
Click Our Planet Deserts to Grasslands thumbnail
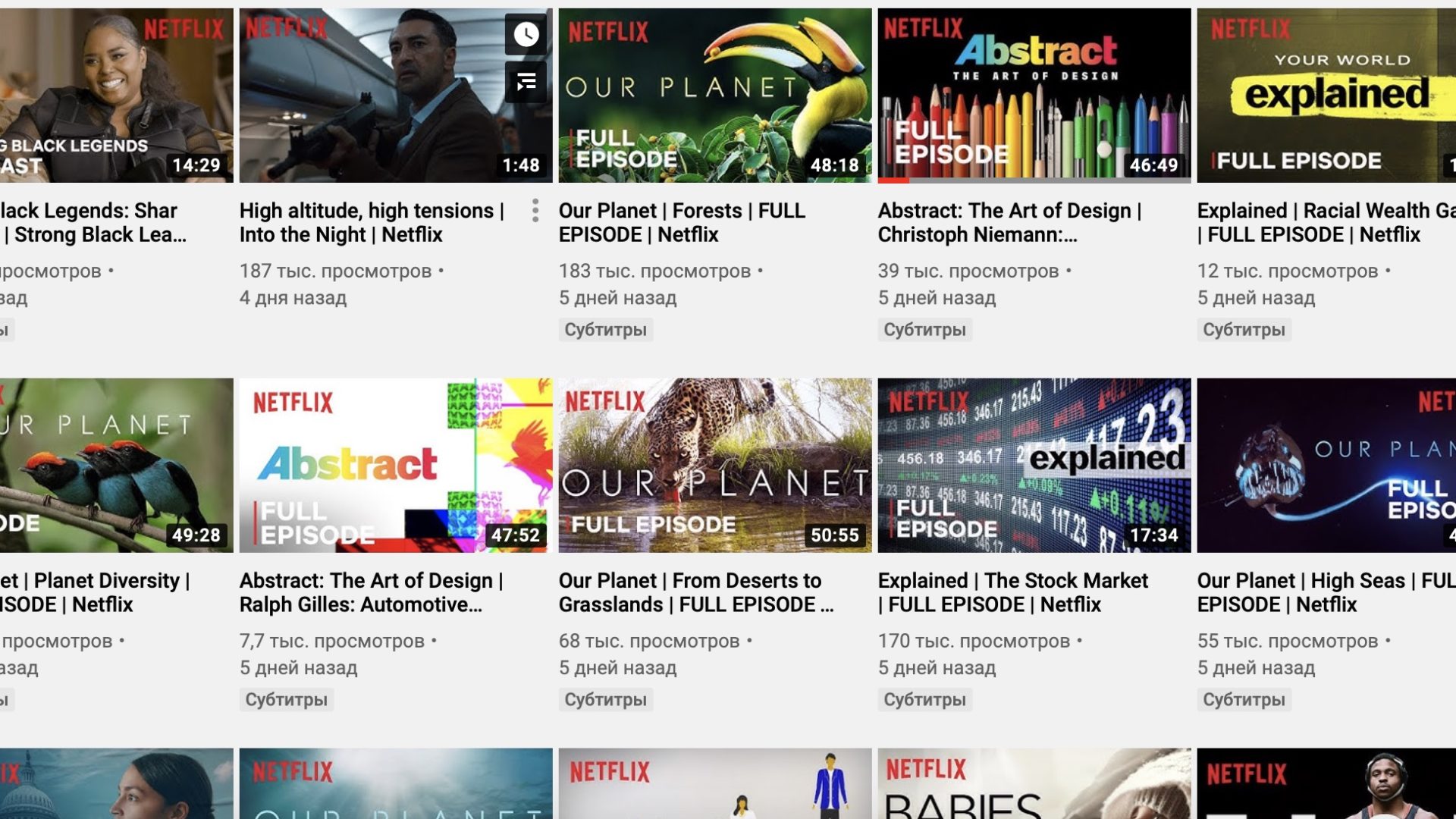coord(714,465)
